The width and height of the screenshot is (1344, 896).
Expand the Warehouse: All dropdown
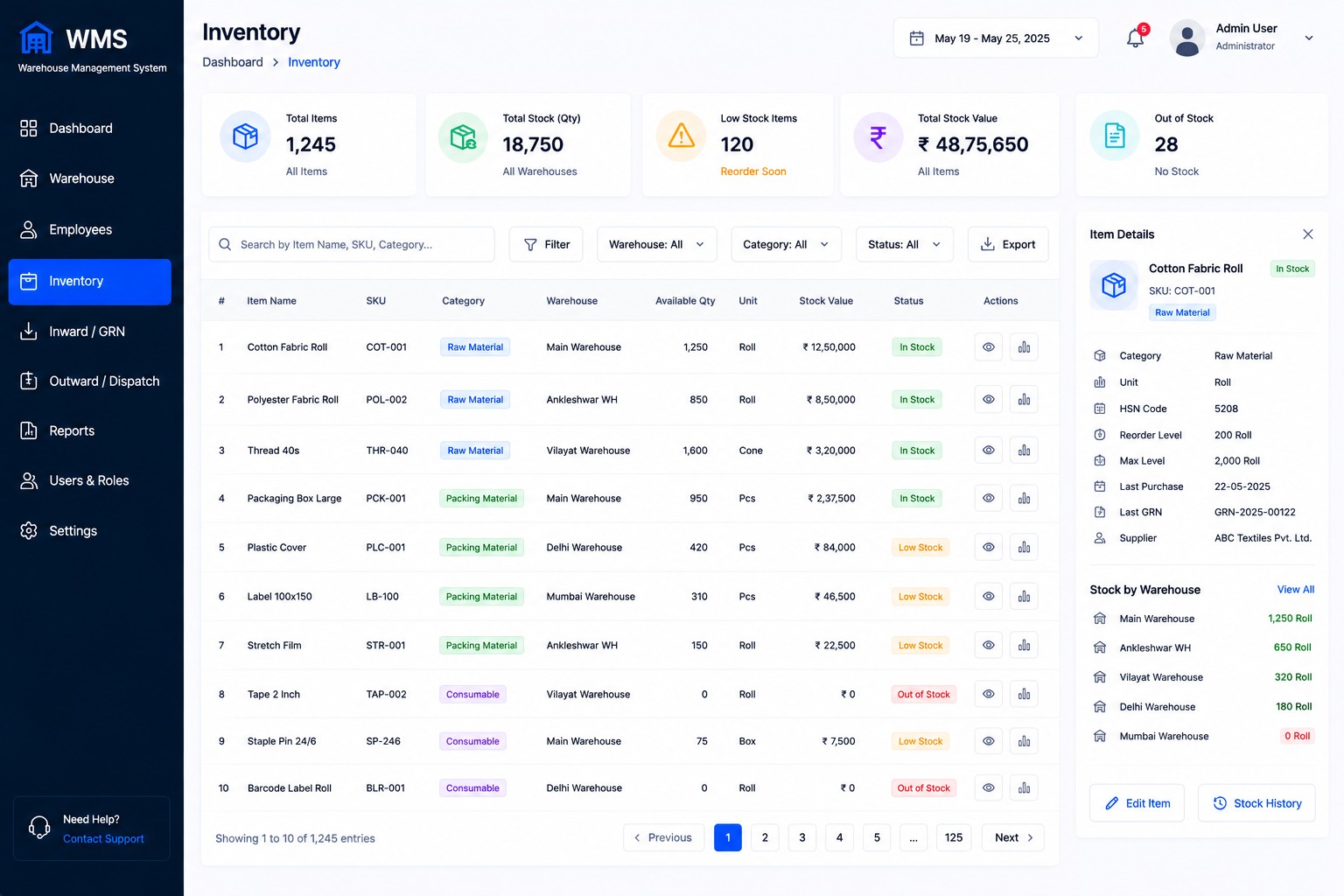[657, 245]
